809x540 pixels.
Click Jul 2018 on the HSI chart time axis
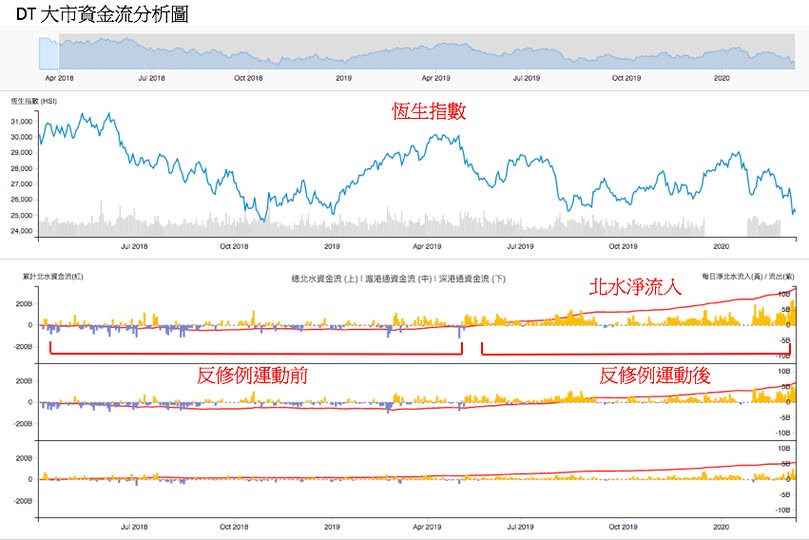pos(134,246)
